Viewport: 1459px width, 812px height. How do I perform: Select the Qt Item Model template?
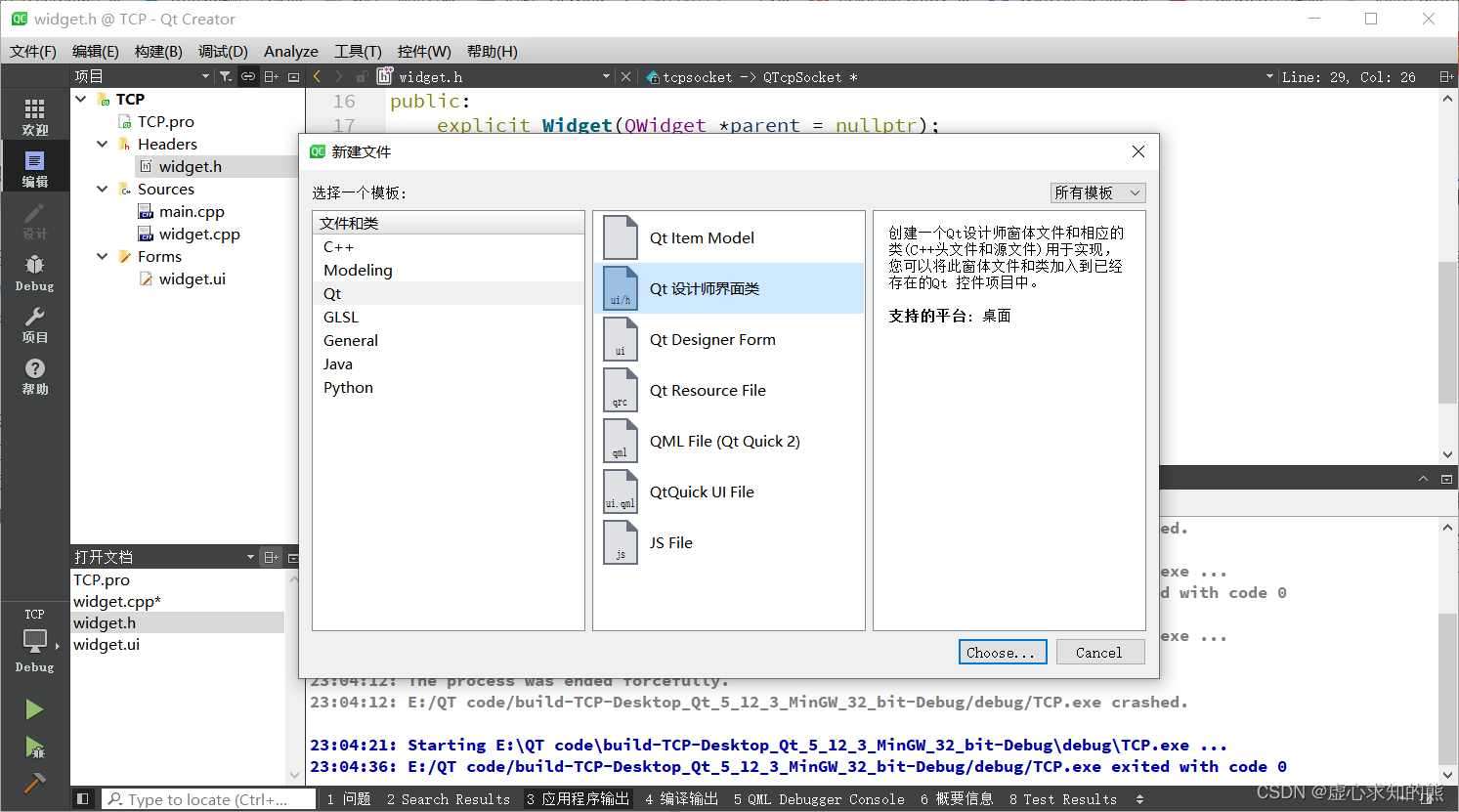pos(728,237)
